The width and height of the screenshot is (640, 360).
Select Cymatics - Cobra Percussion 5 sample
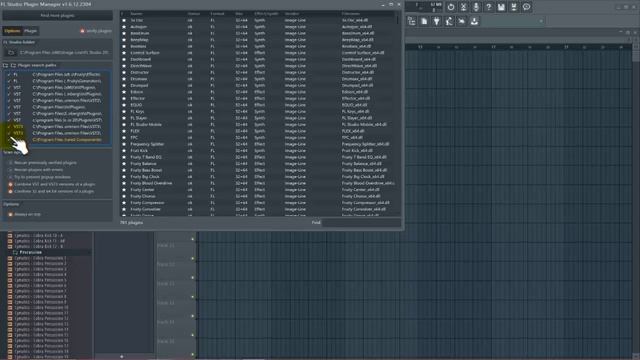tap(40, 280)
